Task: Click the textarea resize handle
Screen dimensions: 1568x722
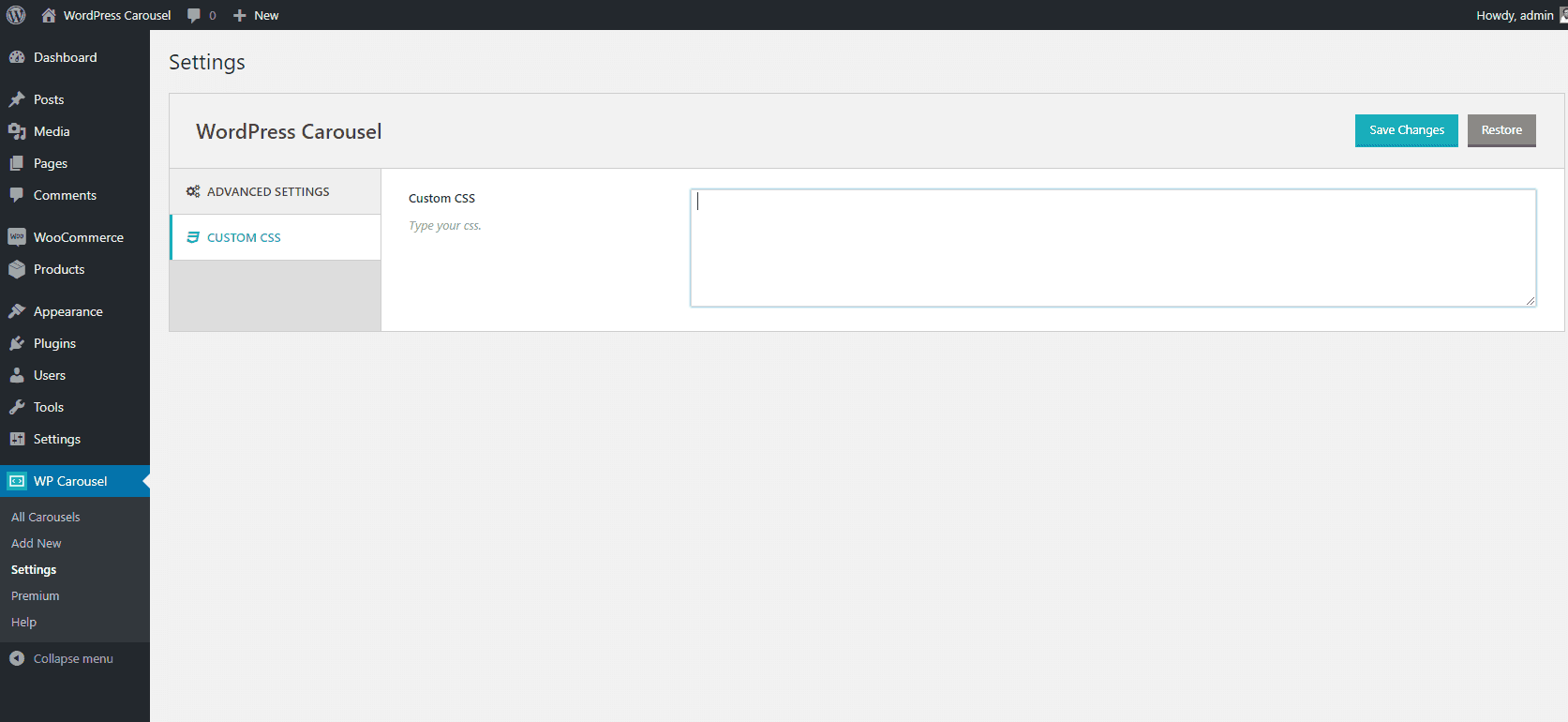Action: click(x=1530, y=300)
